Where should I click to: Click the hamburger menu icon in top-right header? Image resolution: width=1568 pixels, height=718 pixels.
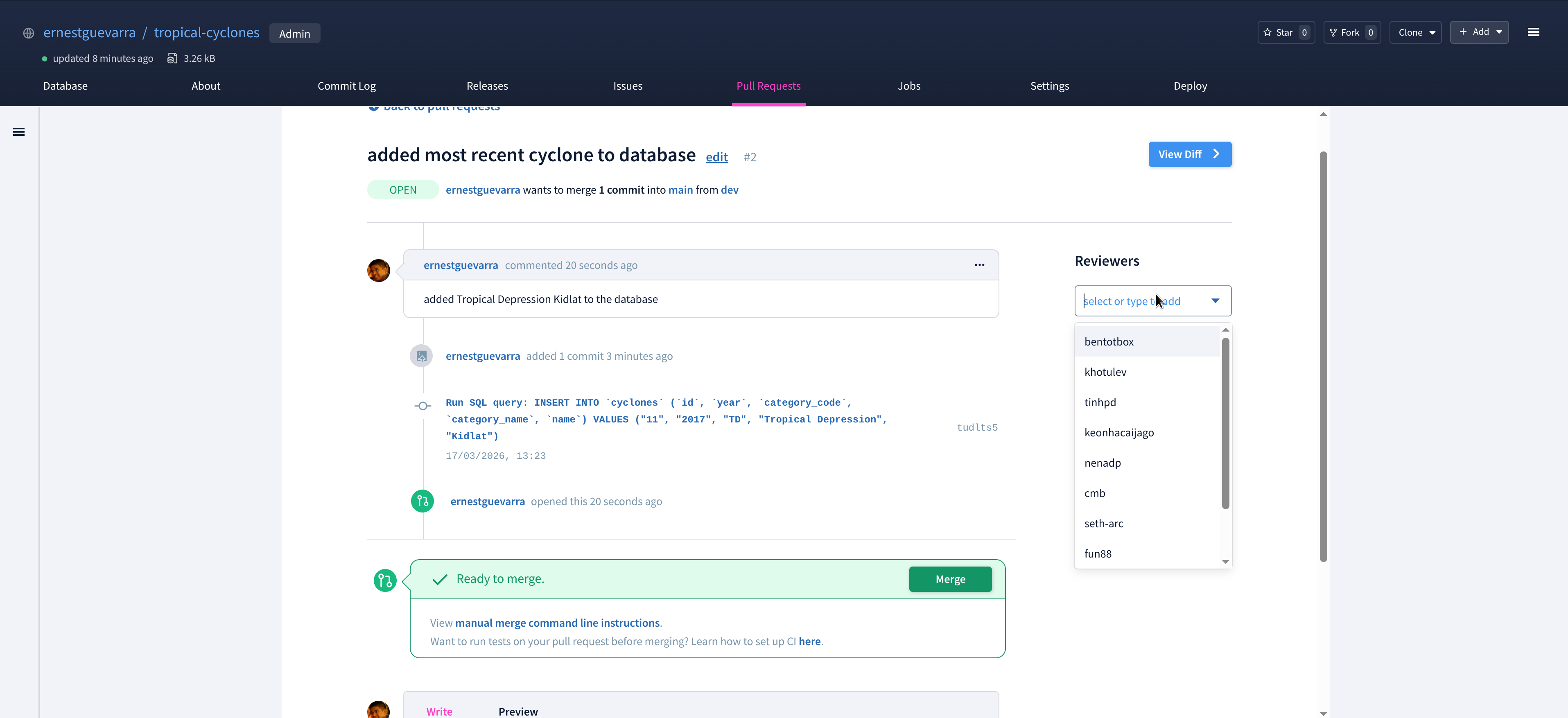coord(1533,32)
